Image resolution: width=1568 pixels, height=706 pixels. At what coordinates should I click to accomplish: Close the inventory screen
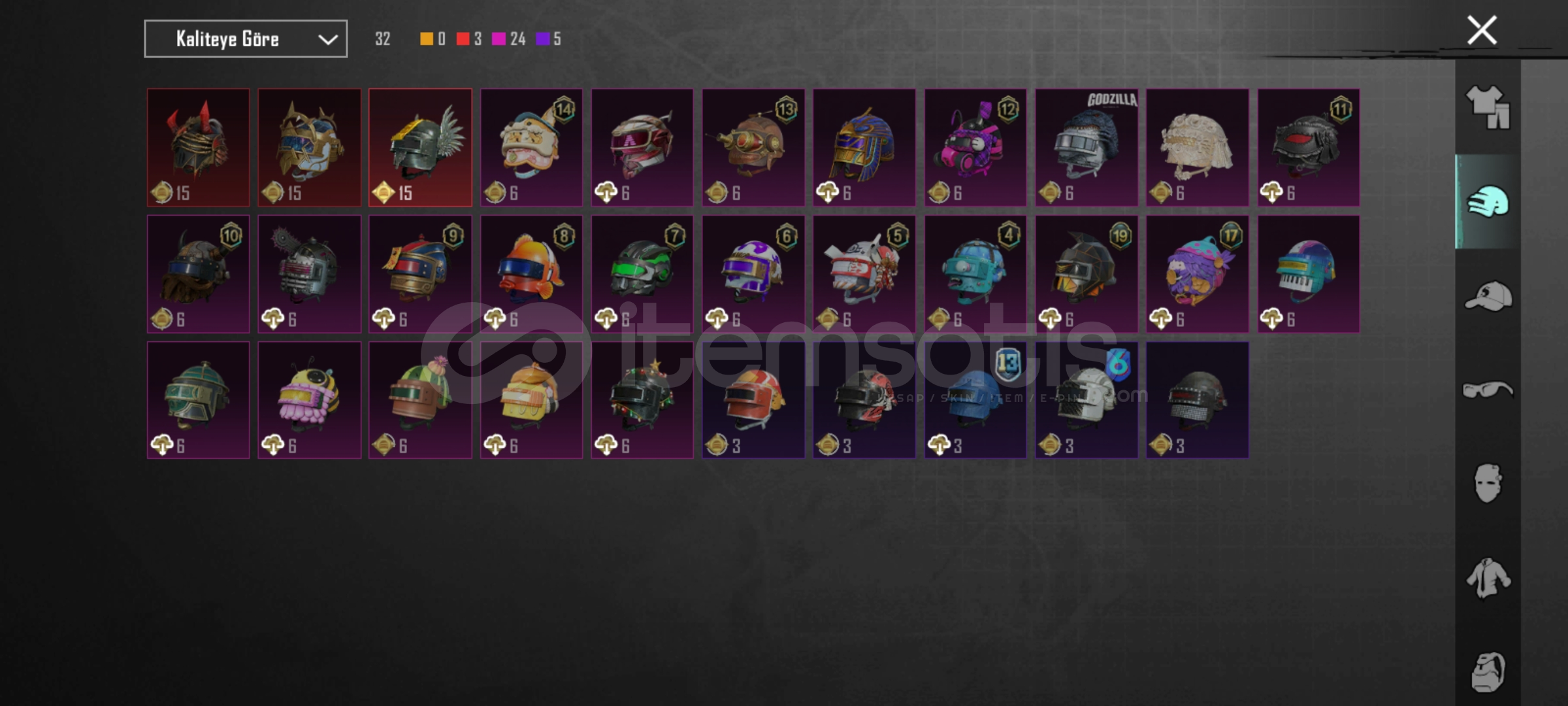[1482, 30]
